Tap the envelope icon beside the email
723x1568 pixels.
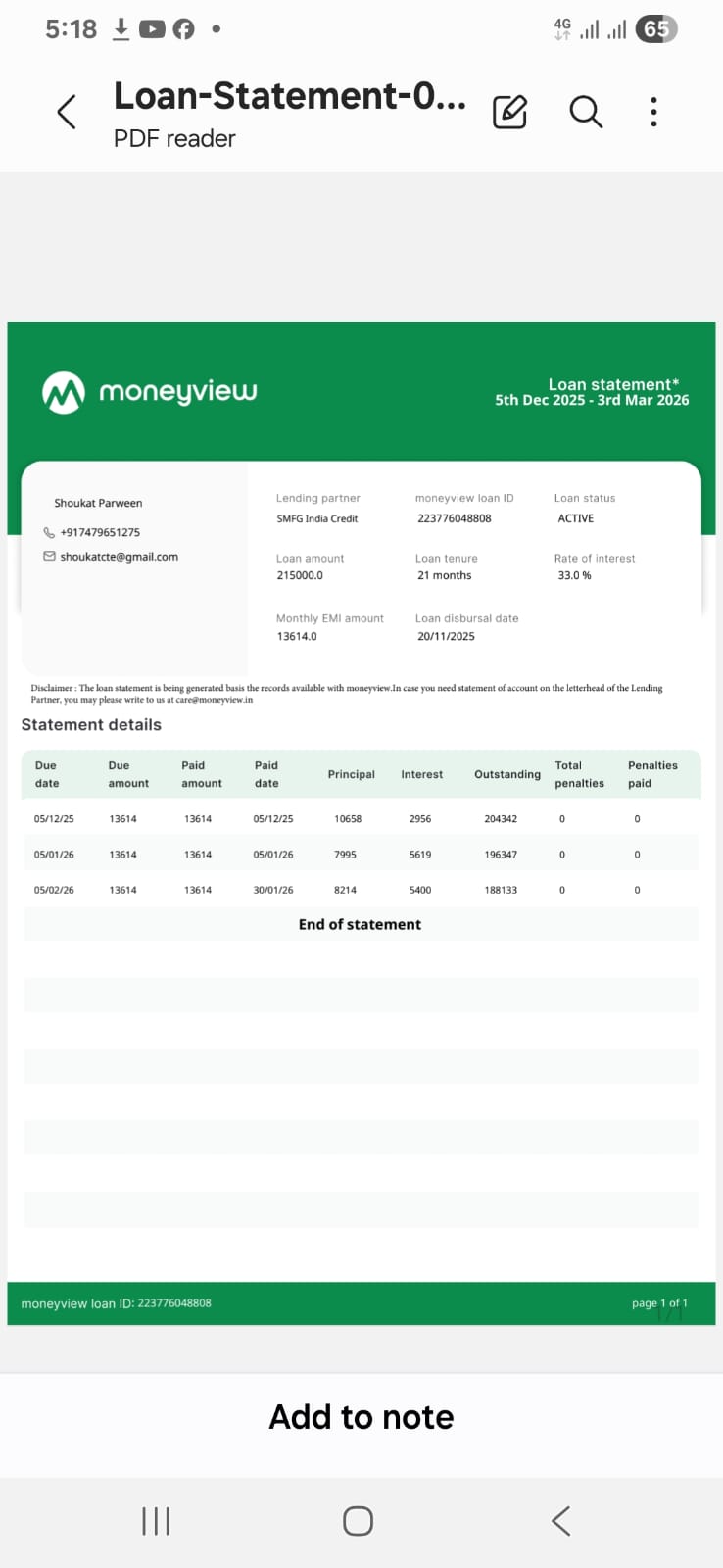49,557
